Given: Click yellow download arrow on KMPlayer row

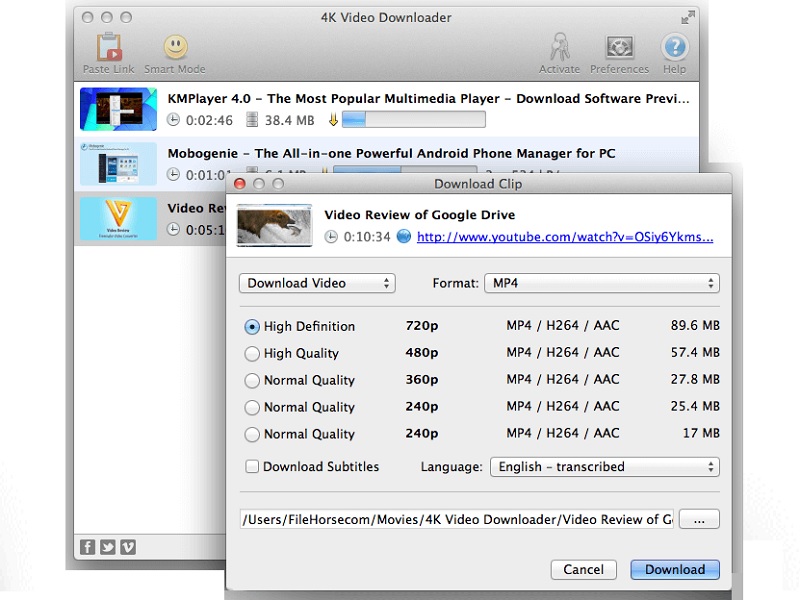Looking at the screenshot, I should pyautogui.click(x=333, y=120).
